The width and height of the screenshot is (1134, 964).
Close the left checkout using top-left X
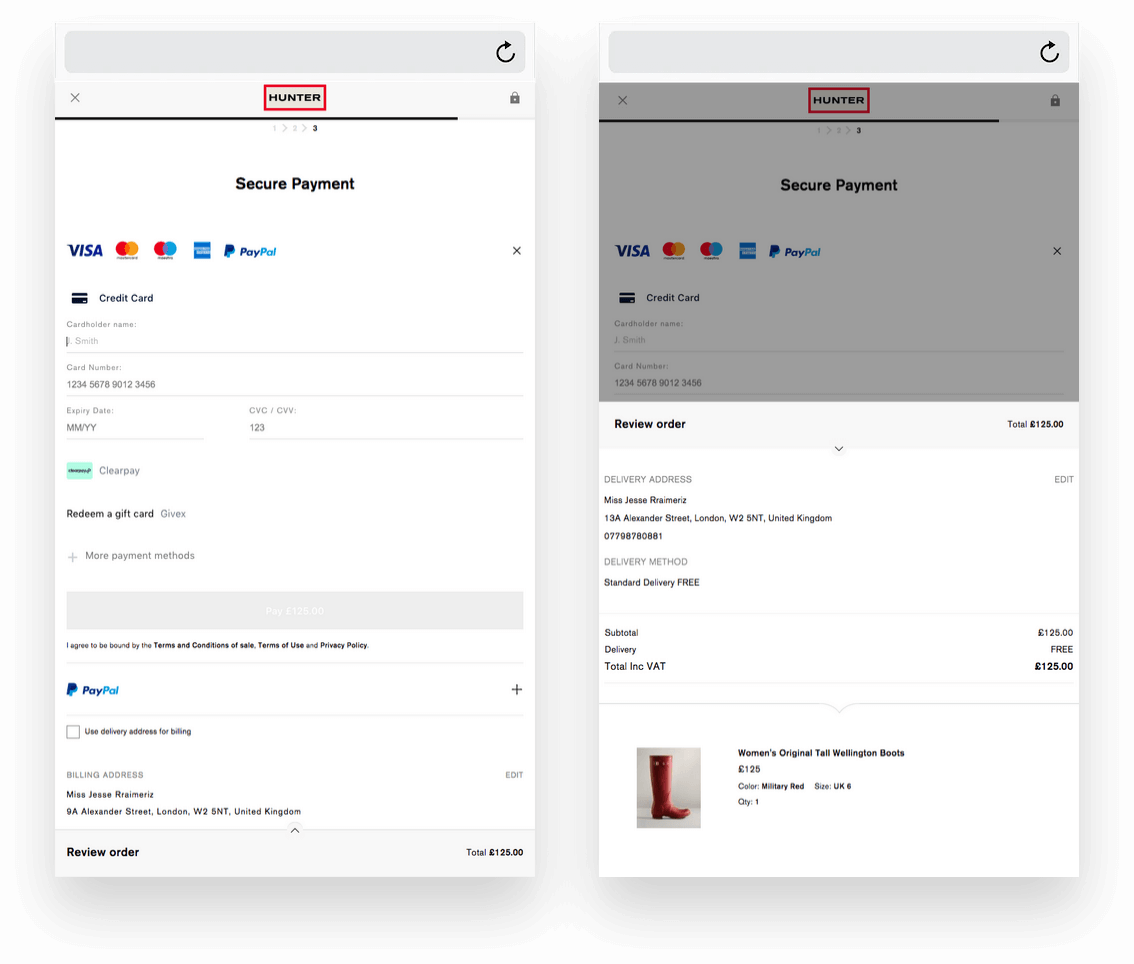tap(75, 98)
